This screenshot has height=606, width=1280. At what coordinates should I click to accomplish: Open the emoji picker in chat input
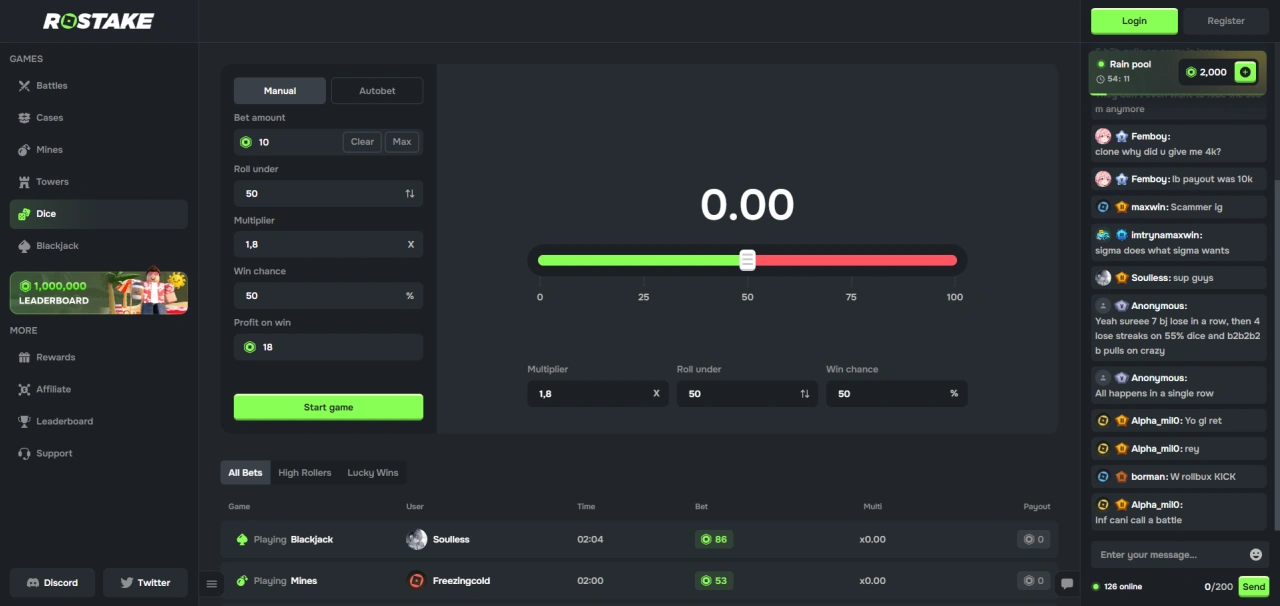[x=1256, y=555]
